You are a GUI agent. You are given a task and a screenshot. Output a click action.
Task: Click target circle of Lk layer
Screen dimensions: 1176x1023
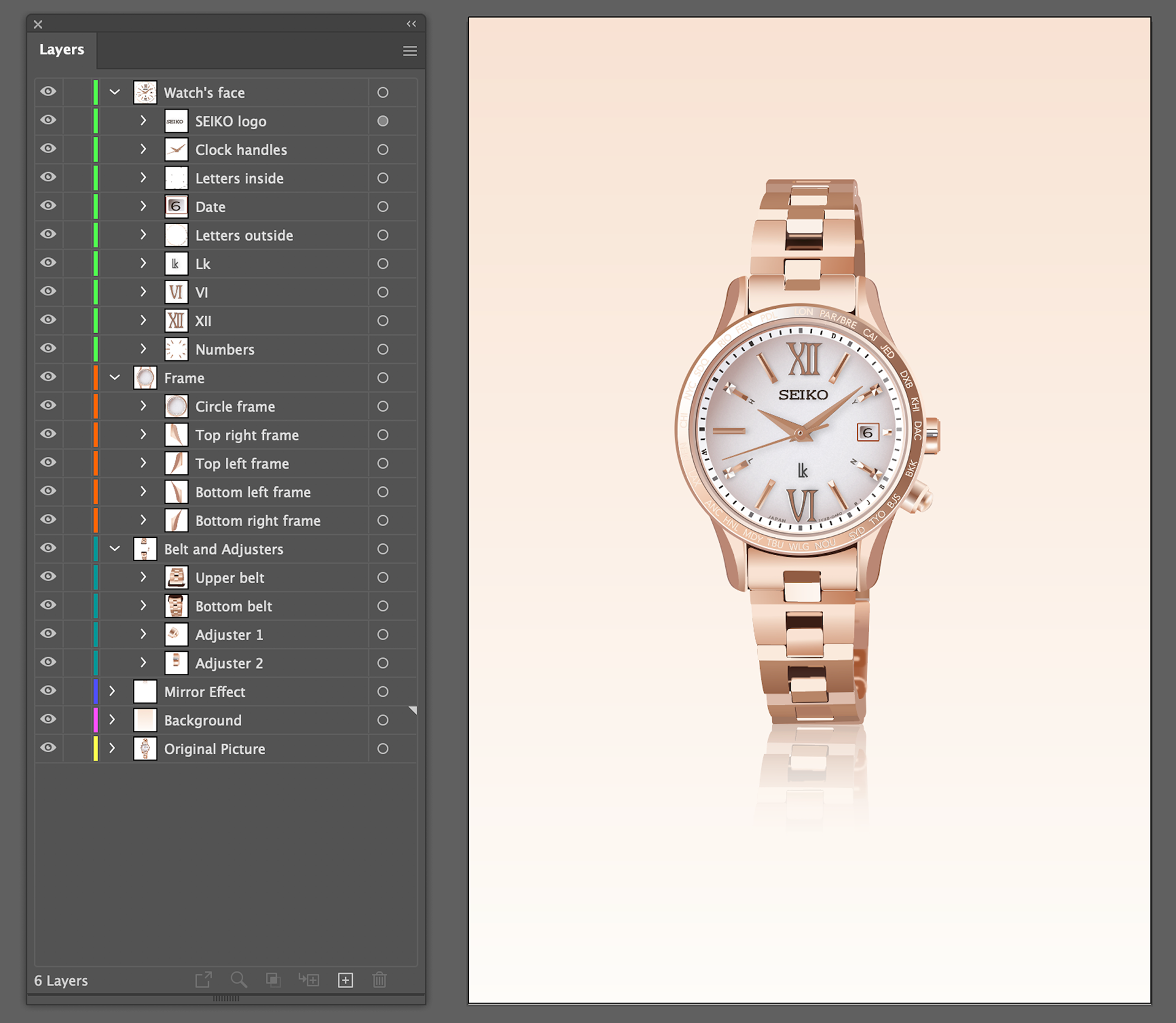[x=383, y=263]
